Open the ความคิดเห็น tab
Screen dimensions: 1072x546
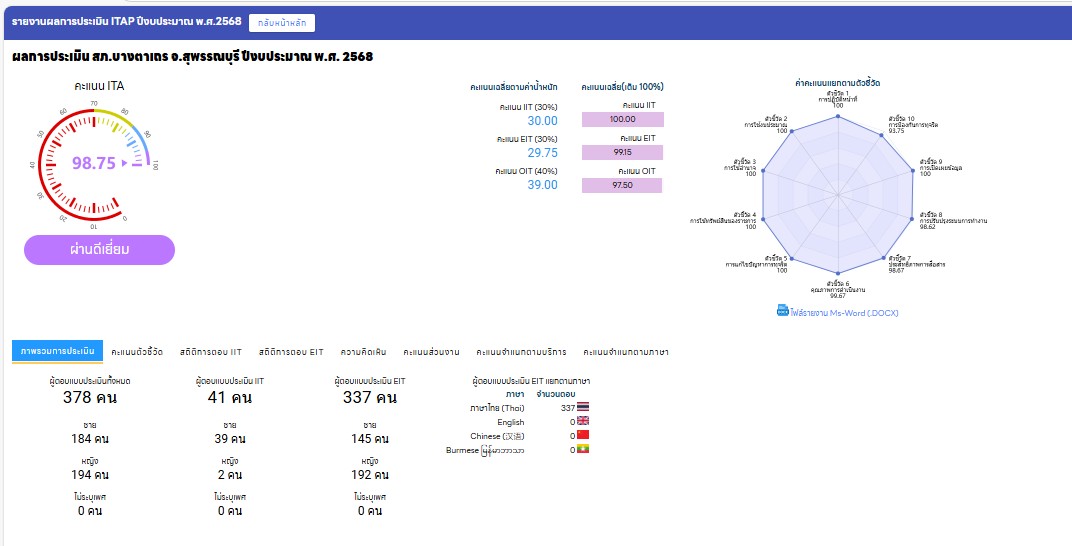click(x=364, y=352)
